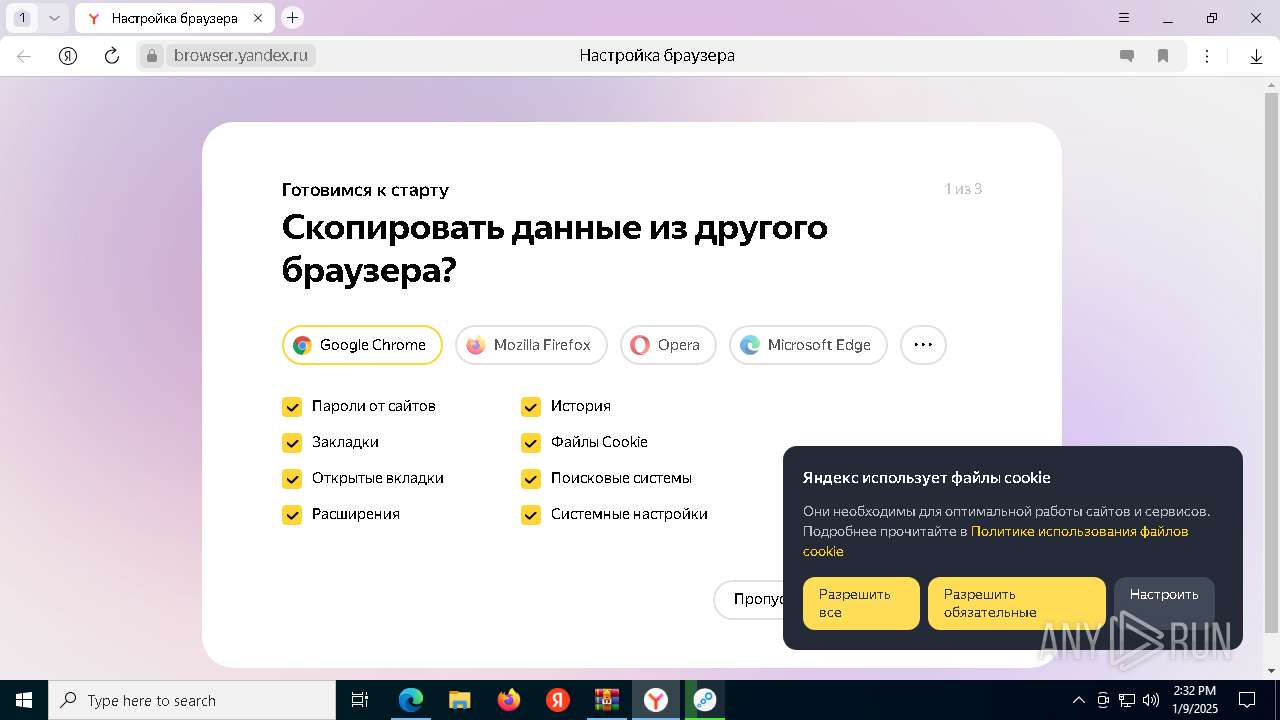Screen dimensions: 1280x720
Task: Open a new tab with plus button
Action: (x=292, y=18)
